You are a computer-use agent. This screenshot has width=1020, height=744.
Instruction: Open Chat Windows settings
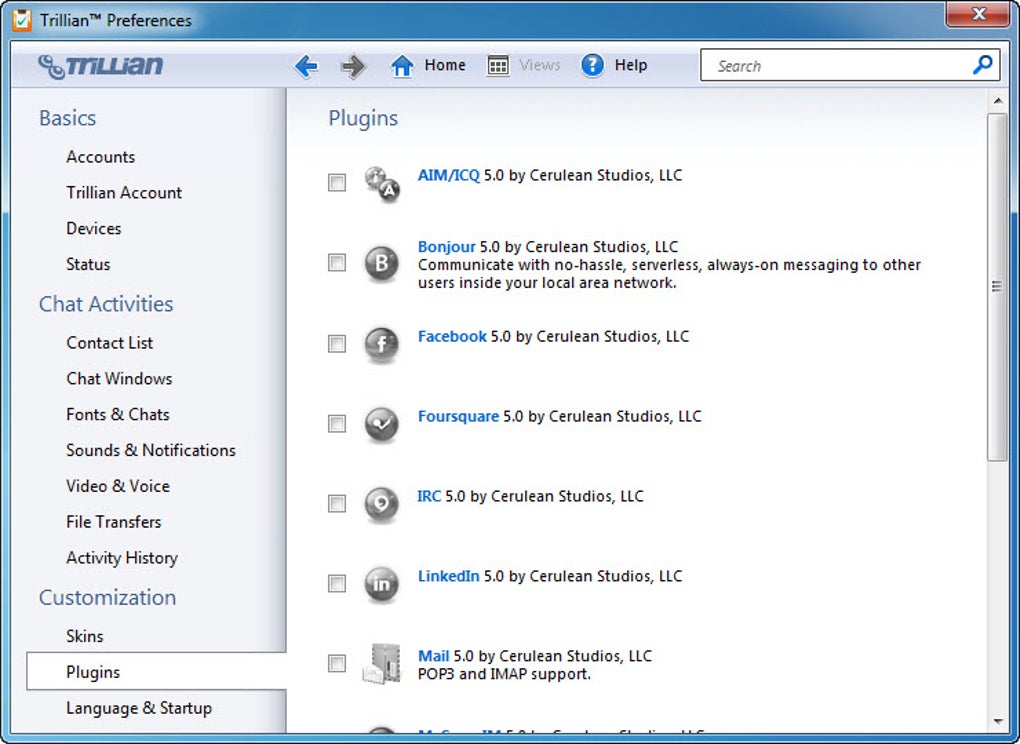pos(120,379)
